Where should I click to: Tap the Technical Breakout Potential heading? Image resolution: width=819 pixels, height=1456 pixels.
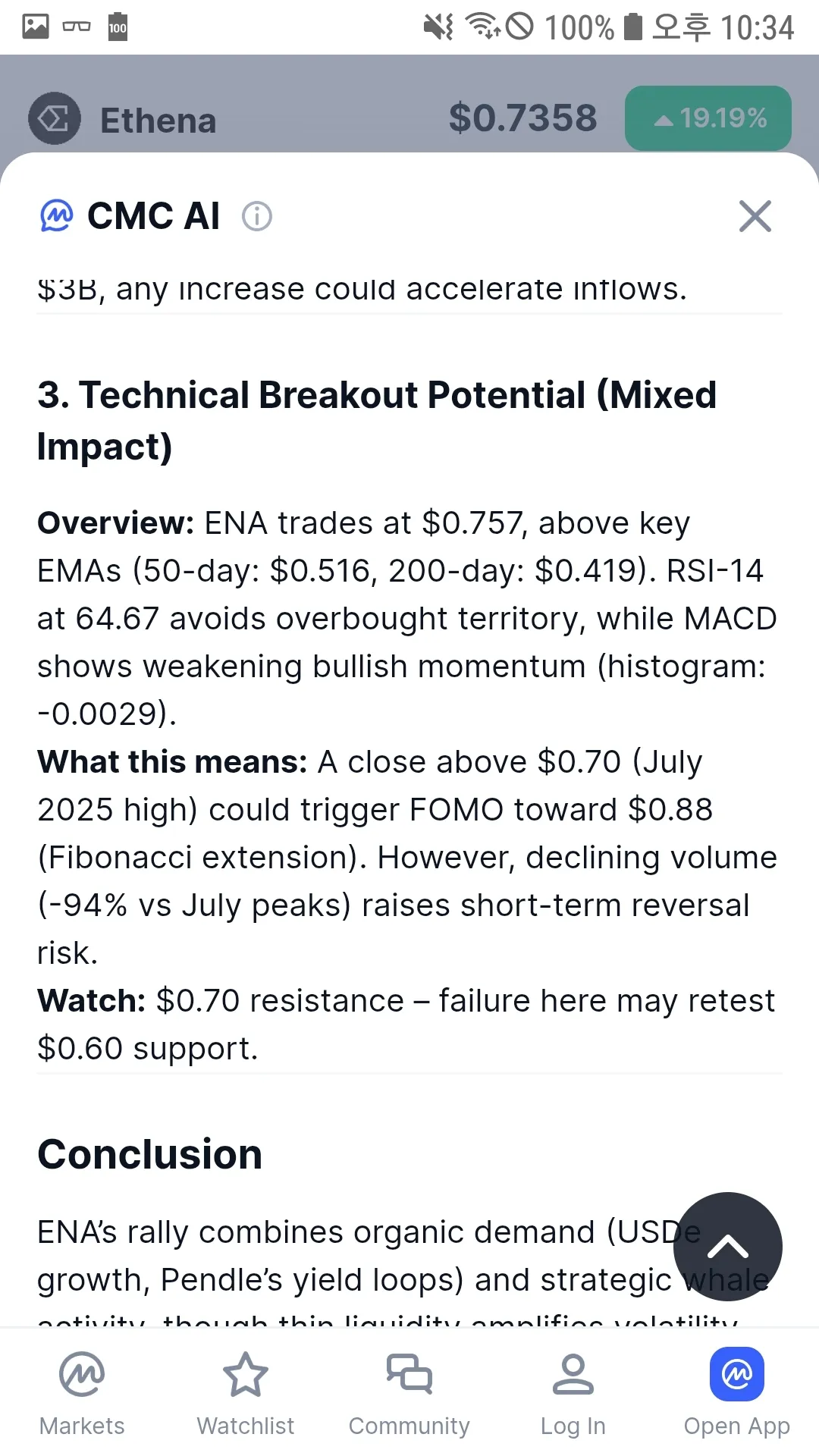point(377,420)
